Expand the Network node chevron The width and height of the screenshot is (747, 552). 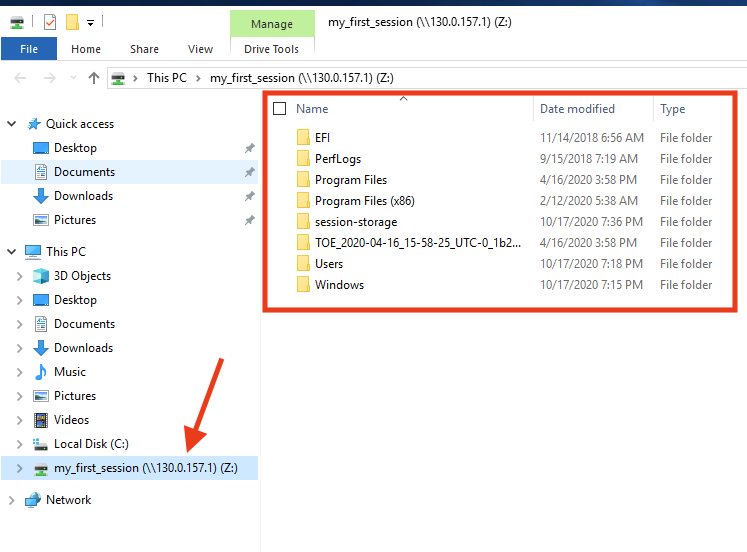point(12,500)
